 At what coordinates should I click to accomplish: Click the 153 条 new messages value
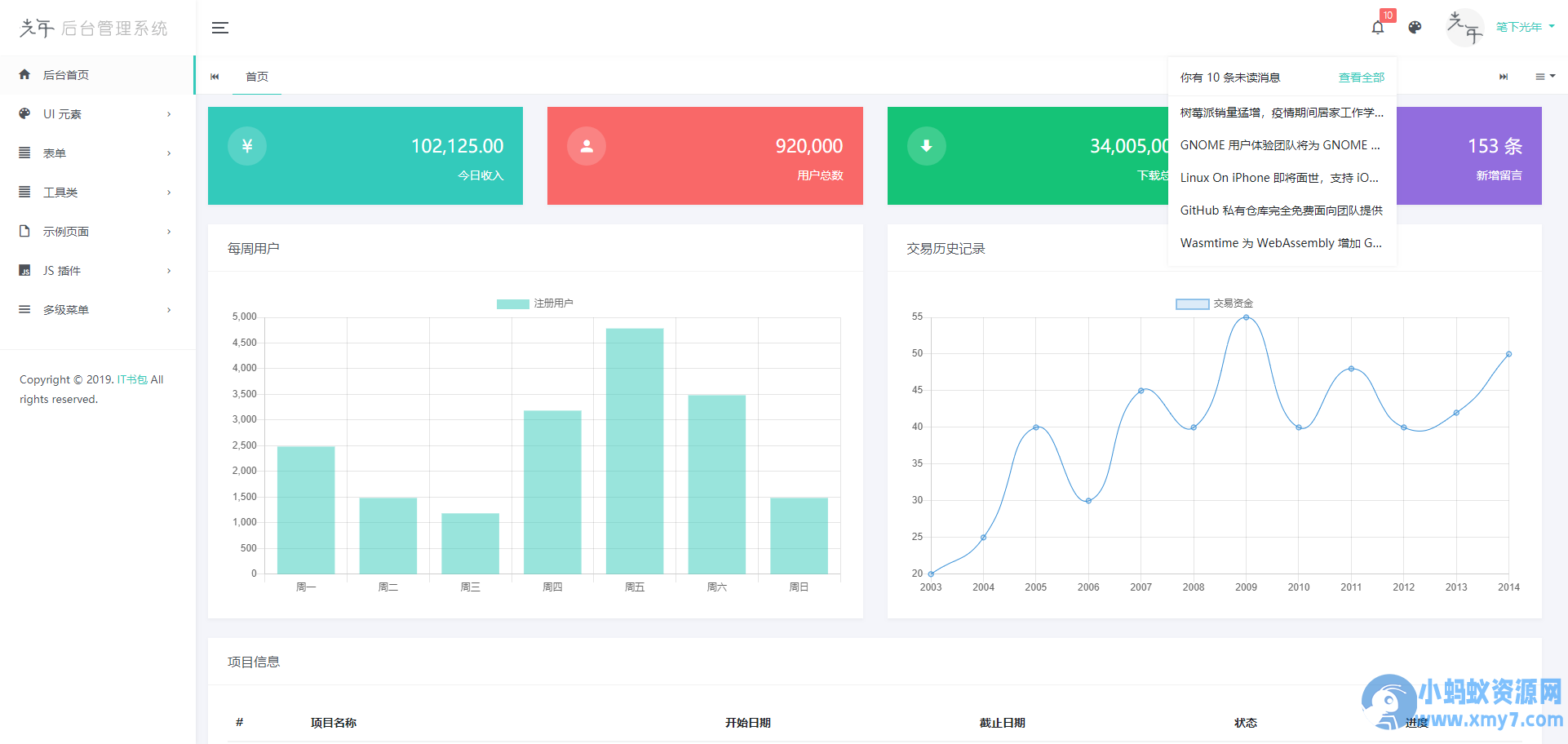pyautogui.click(x=1495, y=146)
